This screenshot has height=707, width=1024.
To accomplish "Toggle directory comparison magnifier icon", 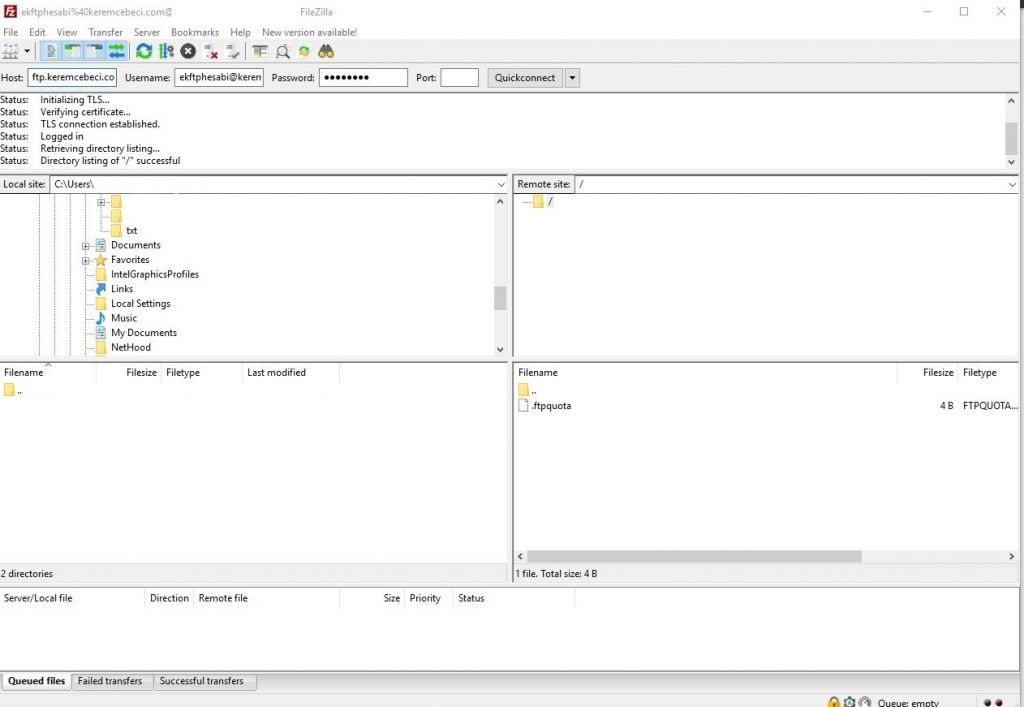I will pyautogui.click(x=282, y=52).
